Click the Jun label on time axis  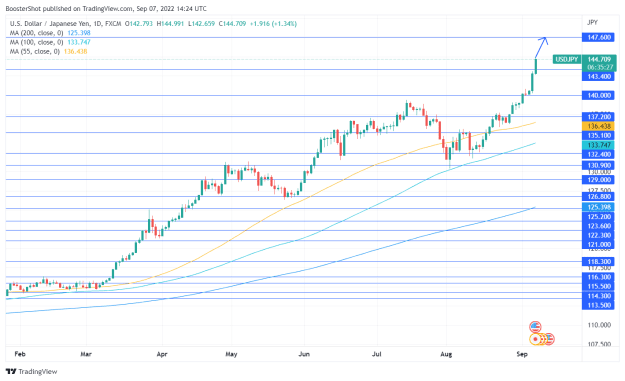304,354
